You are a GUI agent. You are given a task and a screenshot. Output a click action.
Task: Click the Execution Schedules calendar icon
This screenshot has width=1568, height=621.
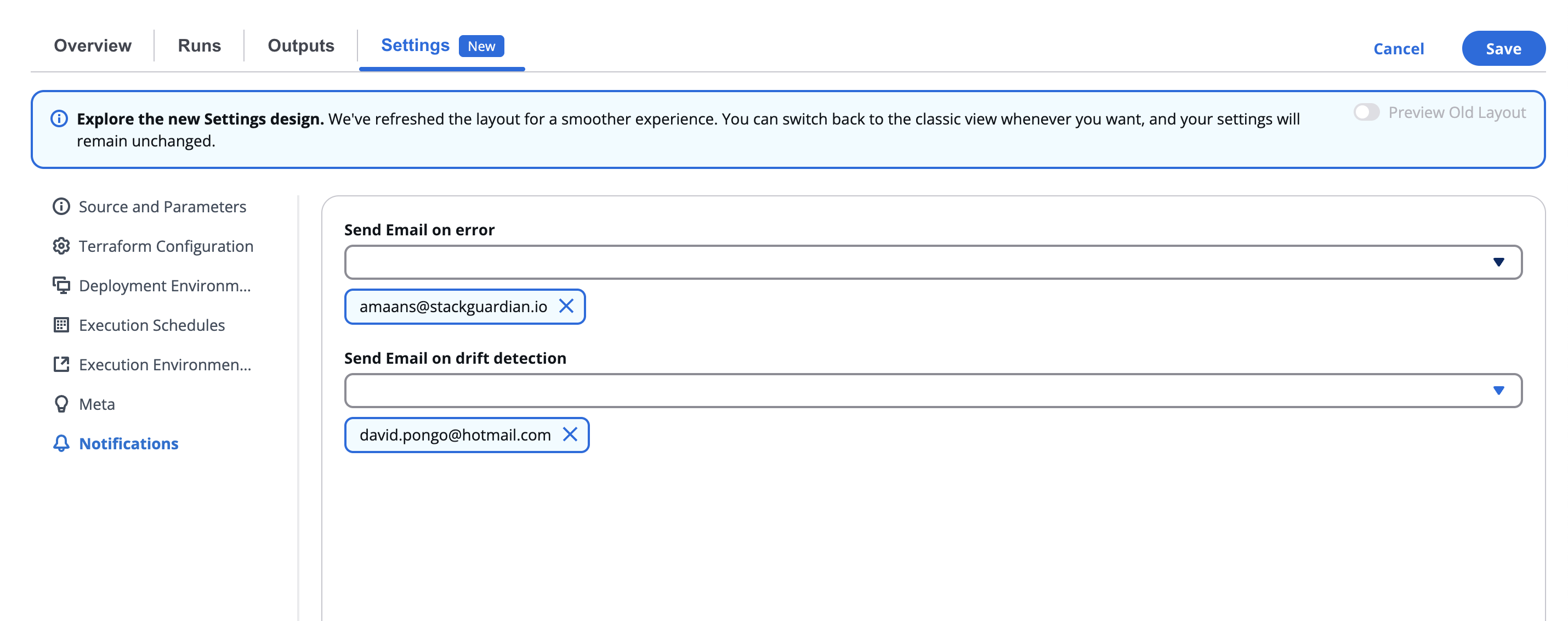pyautogui.click(x=61, y=325)
